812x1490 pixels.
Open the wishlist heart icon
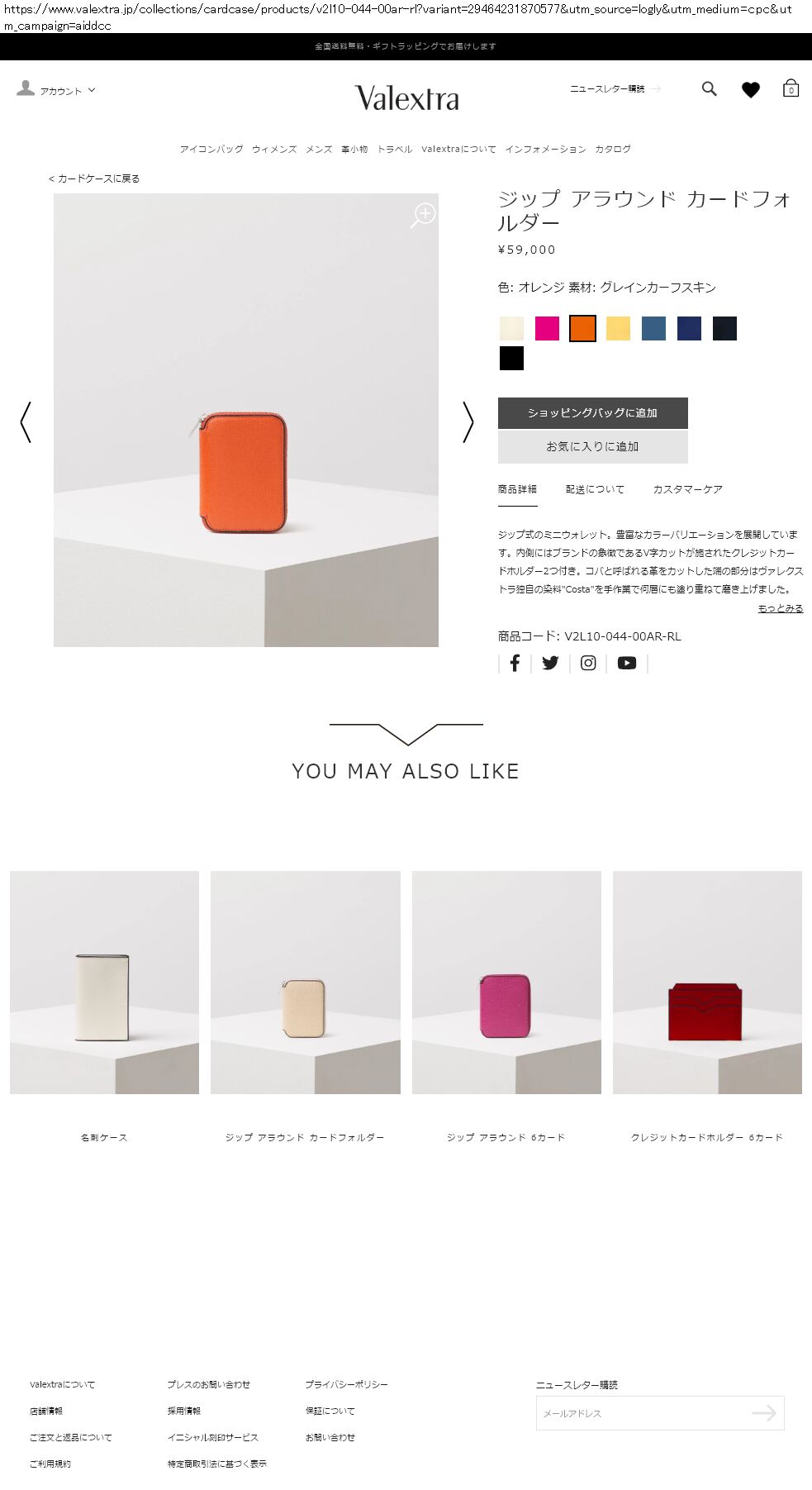pos(750,90)
